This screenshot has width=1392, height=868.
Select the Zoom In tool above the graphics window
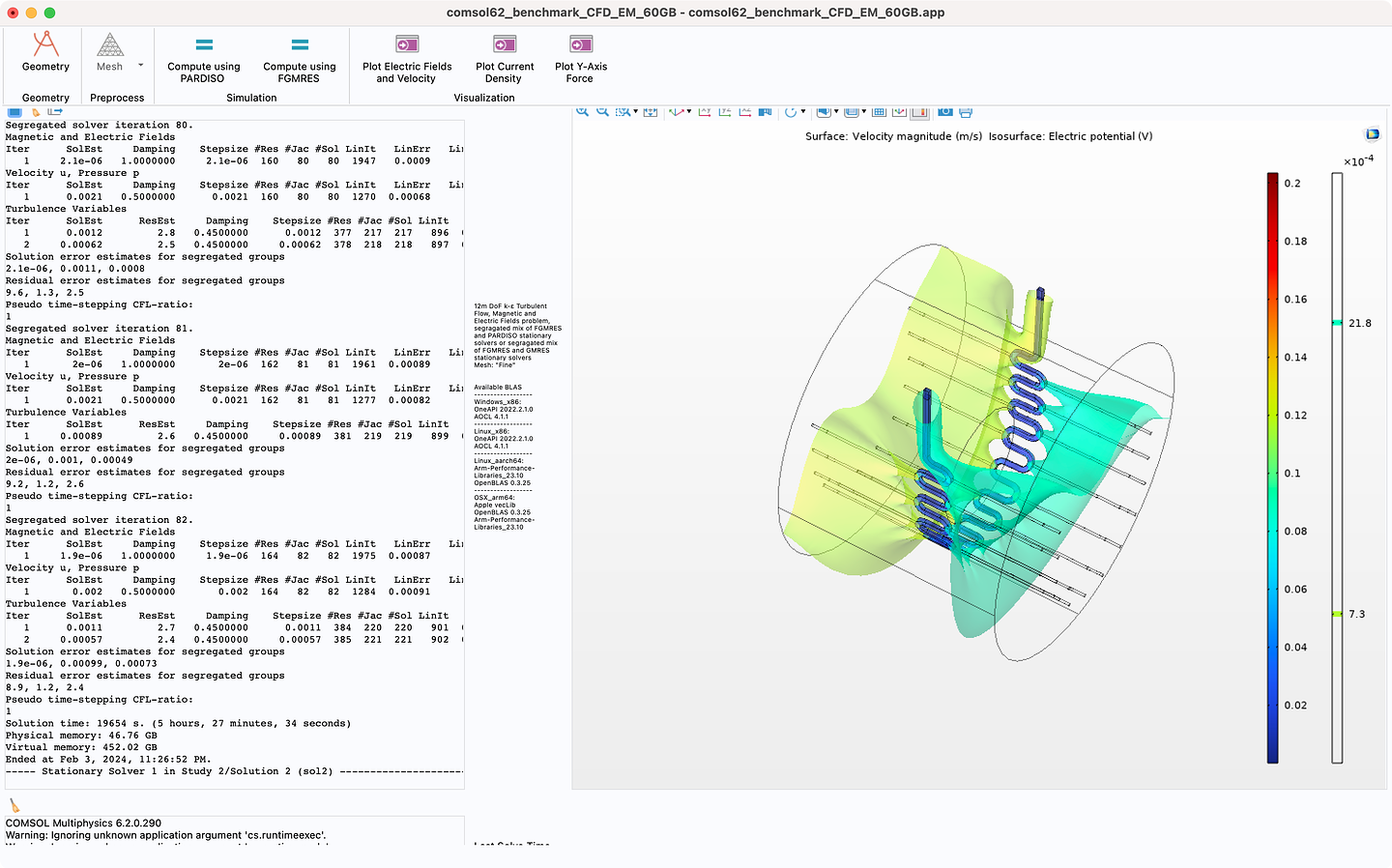click(582, 112)
